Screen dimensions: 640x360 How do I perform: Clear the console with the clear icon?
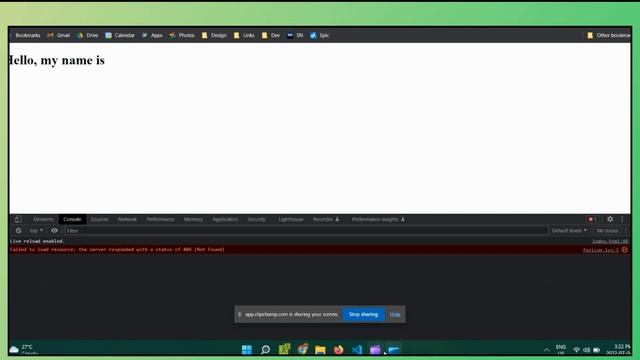click(18, 231)
